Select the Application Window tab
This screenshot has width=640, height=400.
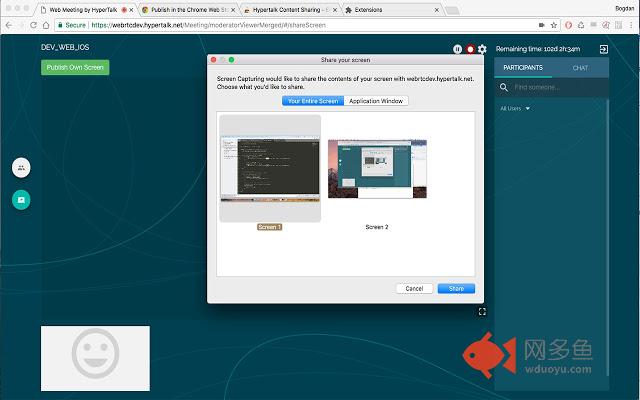pyautogui.click(x=376, y=101)
